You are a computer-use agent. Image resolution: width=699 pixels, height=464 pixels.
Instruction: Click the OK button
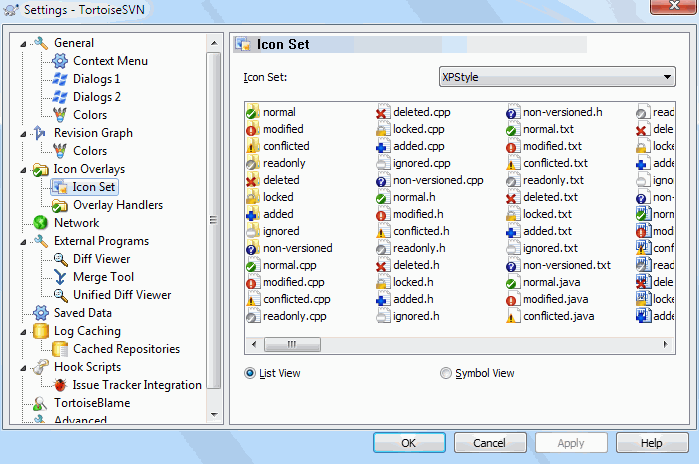(x=409, y=443)
